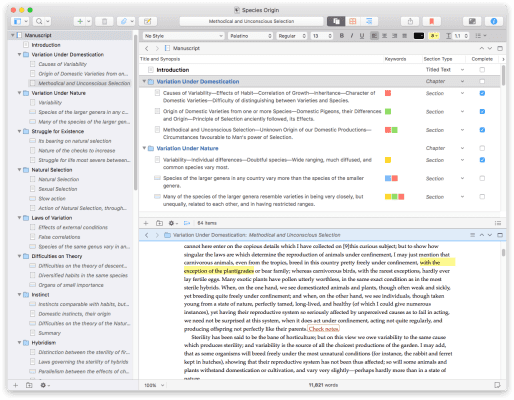This screenshot has height=400, width=514.
Task: Check Complete for Many of the species row
Action: tap(482, 197)
